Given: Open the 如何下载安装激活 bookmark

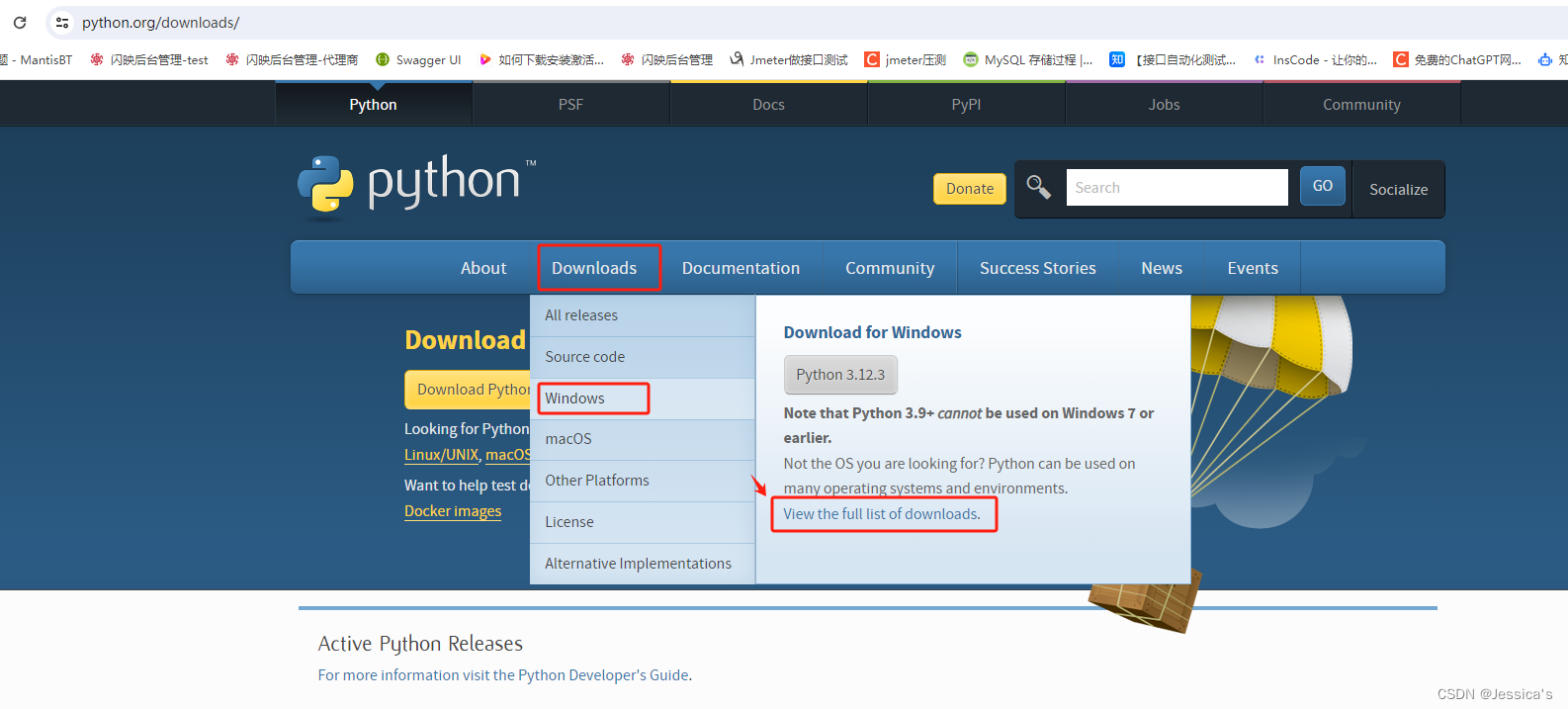Looking at the screenshot, I should pyautogui.click(x=541, y=59).
